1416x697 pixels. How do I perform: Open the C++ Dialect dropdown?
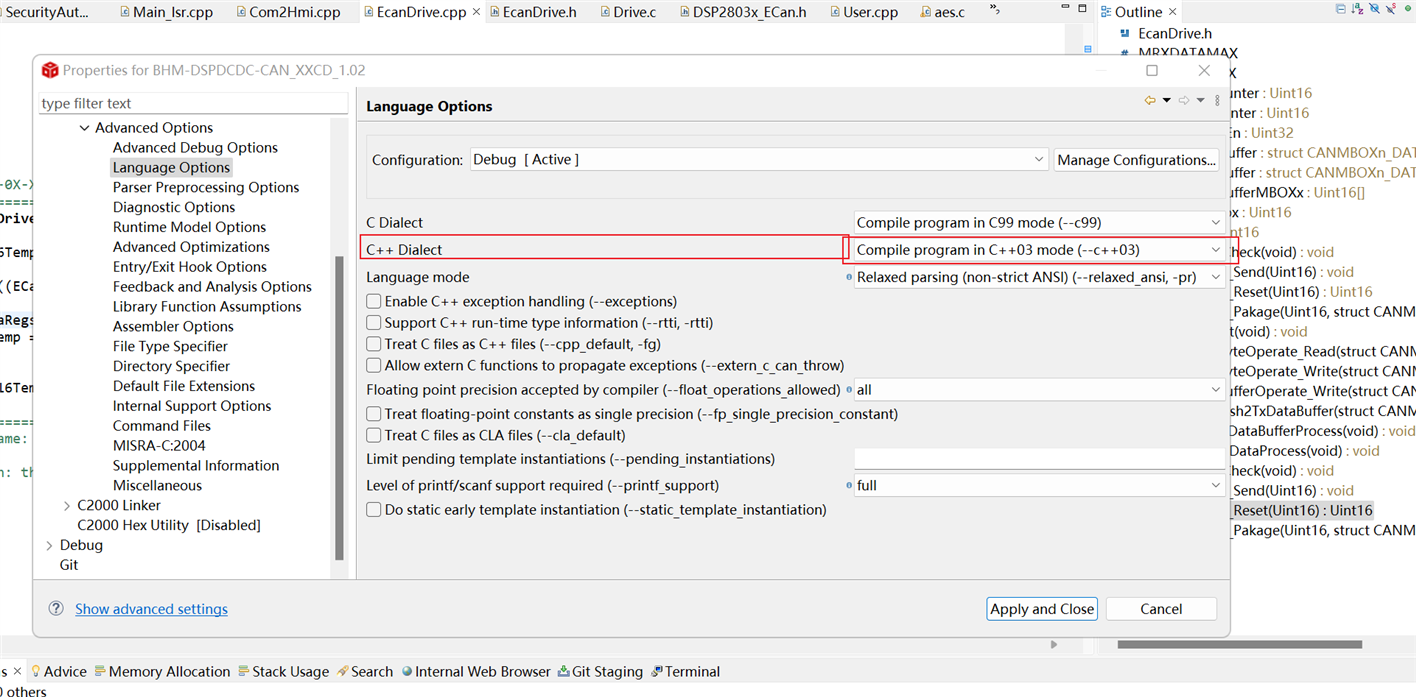click(1040, 250)
